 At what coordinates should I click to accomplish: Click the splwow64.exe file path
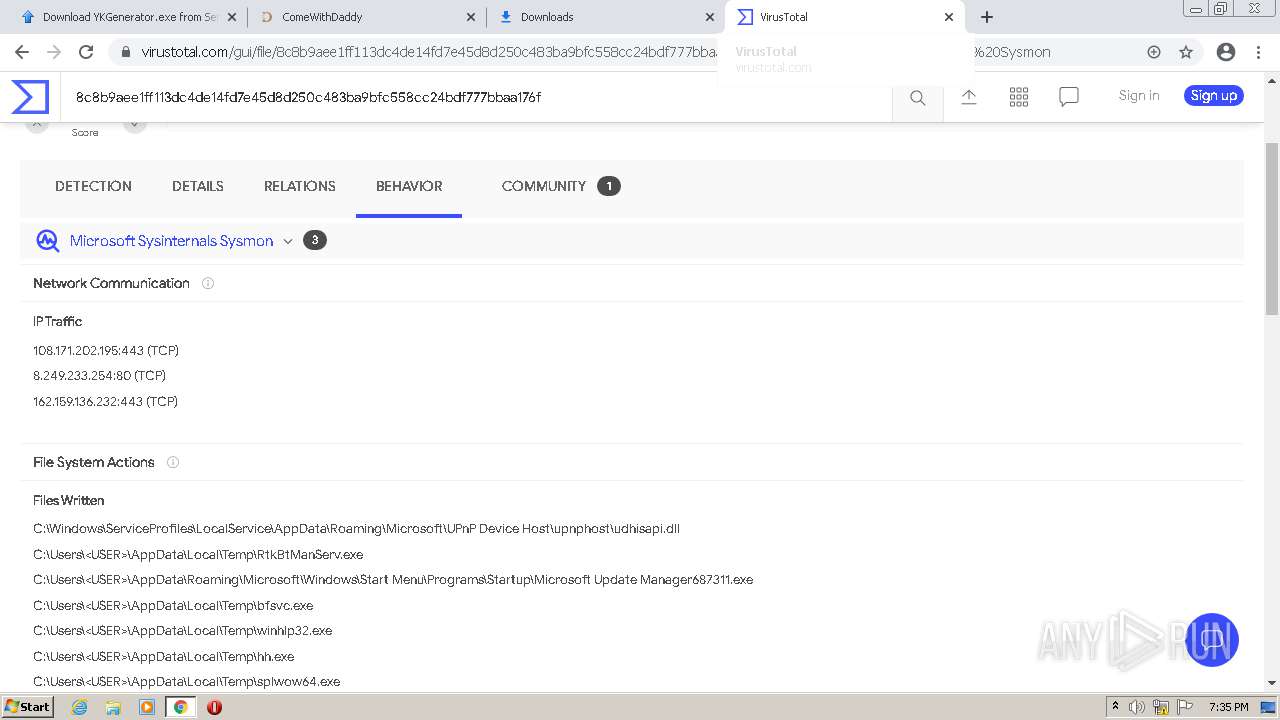187,681
